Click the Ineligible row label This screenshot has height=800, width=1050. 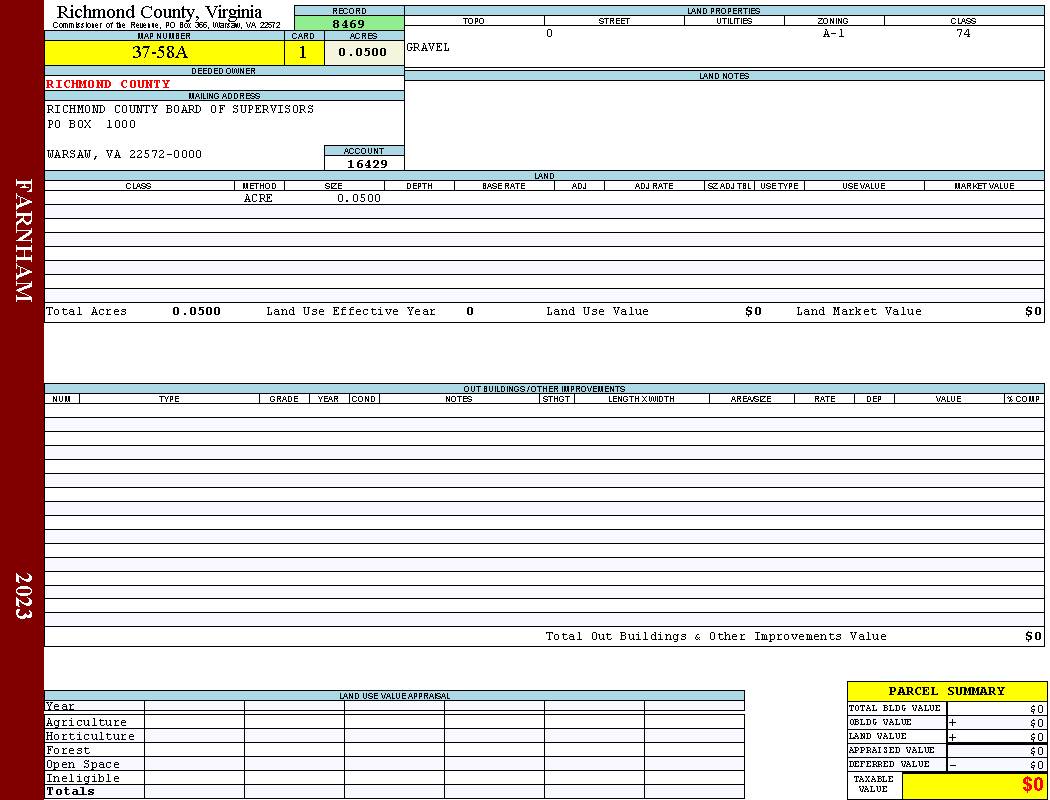click(x=82, y=778)
